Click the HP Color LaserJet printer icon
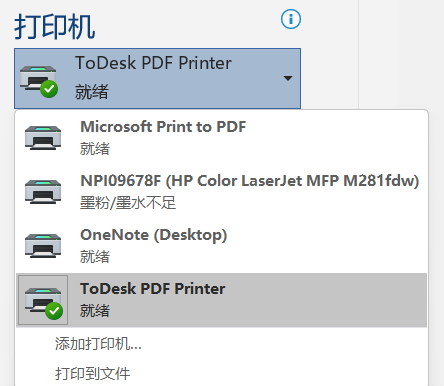Viewport: 444px width, 386px height. point(43,192)
